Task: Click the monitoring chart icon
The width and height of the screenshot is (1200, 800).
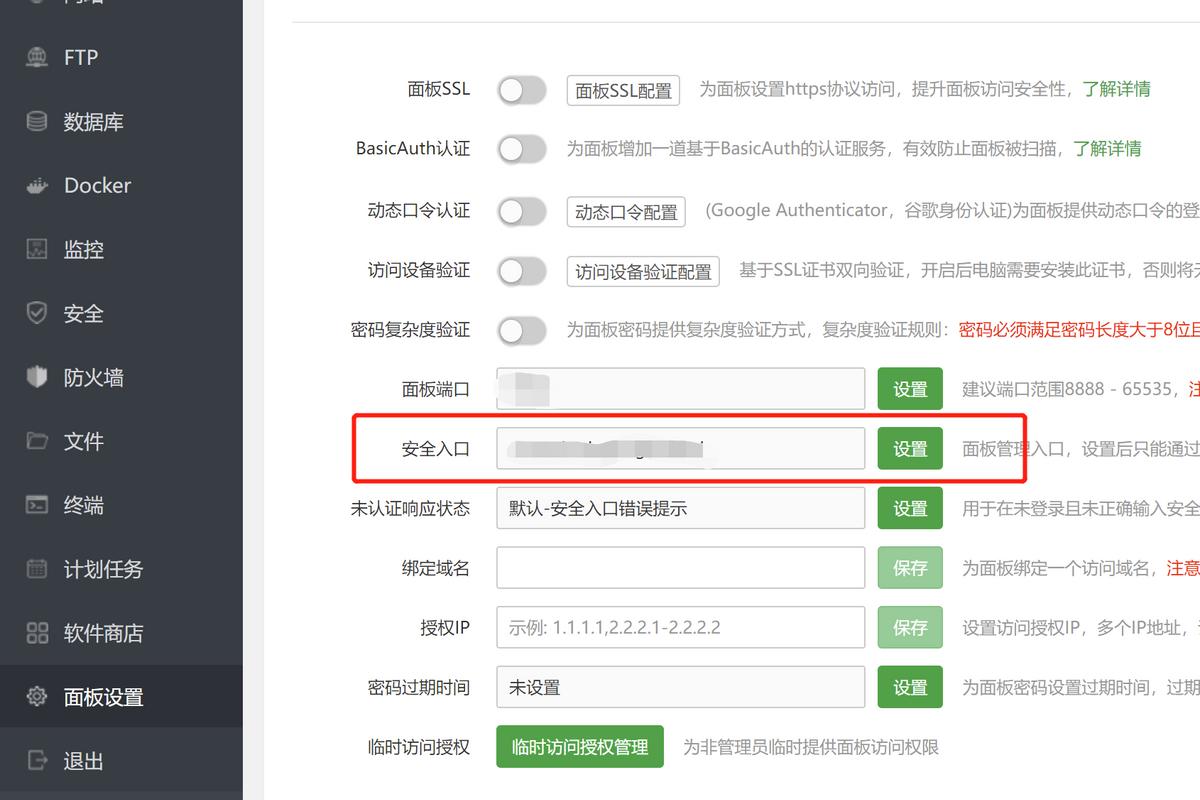Action: (37, 249)
